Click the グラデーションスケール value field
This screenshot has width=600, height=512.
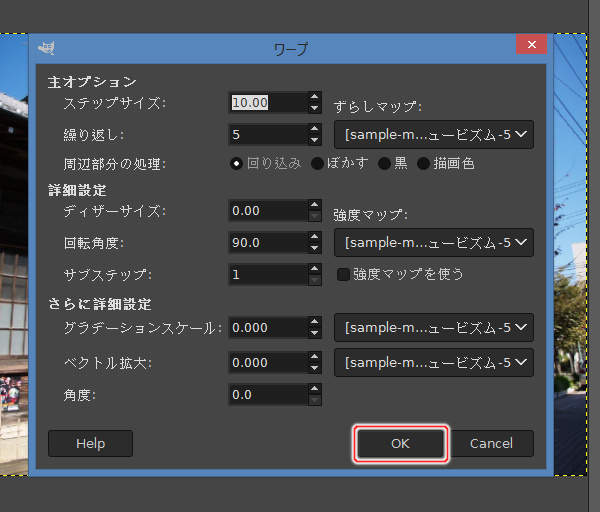click(x=269, y=328)
